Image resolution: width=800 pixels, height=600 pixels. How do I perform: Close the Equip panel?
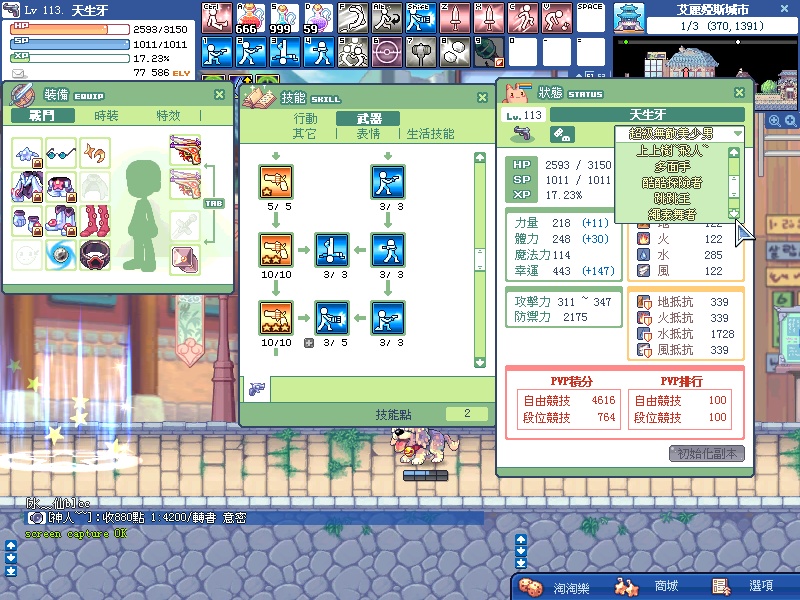point(219,94)
